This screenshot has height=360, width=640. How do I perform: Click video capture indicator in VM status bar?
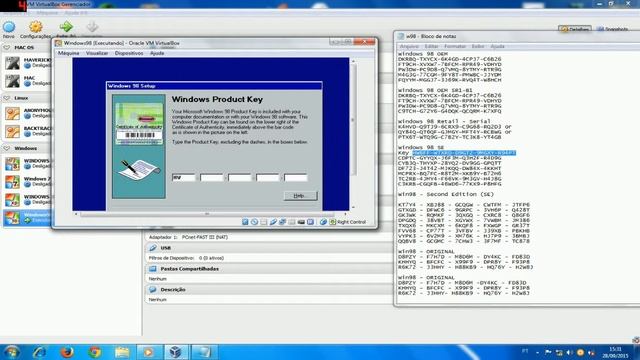pyautogui.click(x=301, y=222)
